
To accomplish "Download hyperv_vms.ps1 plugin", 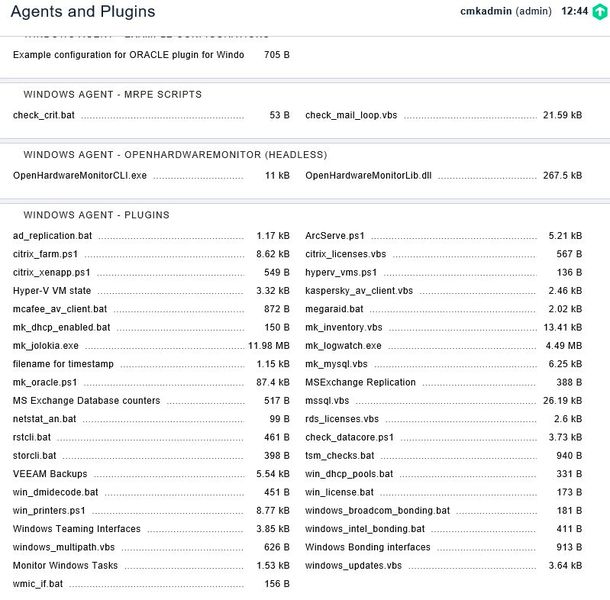I will pyautogui.click(x=341, y=272).
